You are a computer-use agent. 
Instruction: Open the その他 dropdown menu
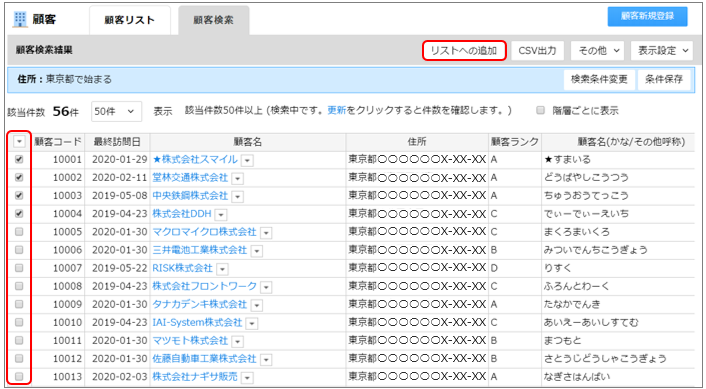(597, 50)
